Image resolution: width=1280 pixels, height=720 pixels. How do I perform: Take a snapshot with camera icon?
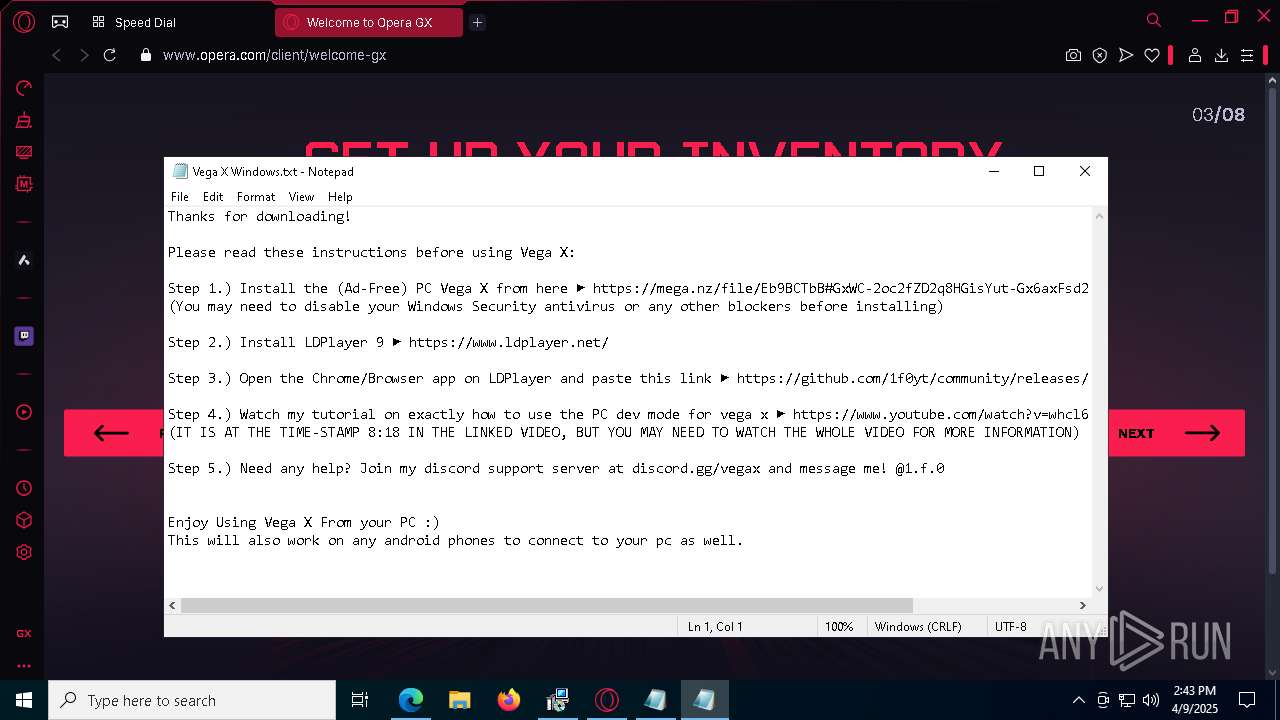tap(1073, 56)
